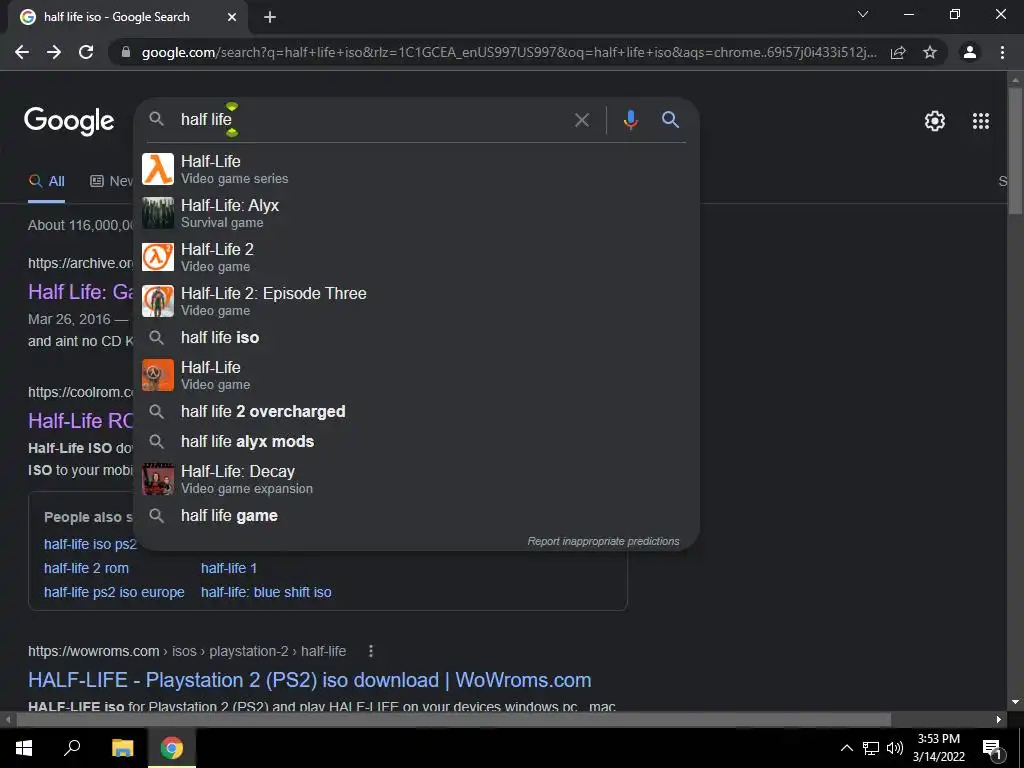This screenshot has height=768, width=1024.
Task: Start voice search with the microphone icon
Action: pyautogui.click(x=630, y=120)
